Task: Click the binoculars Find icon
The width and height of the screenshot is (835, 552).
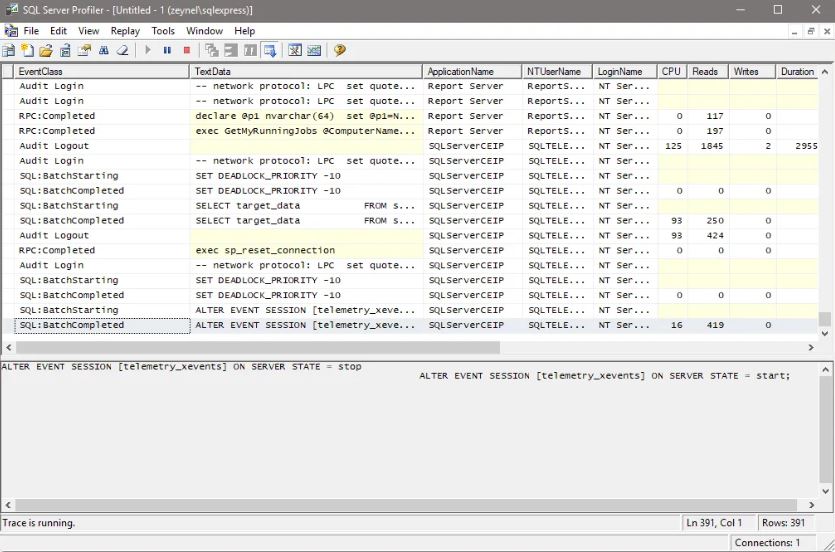Action: point(104,51)
